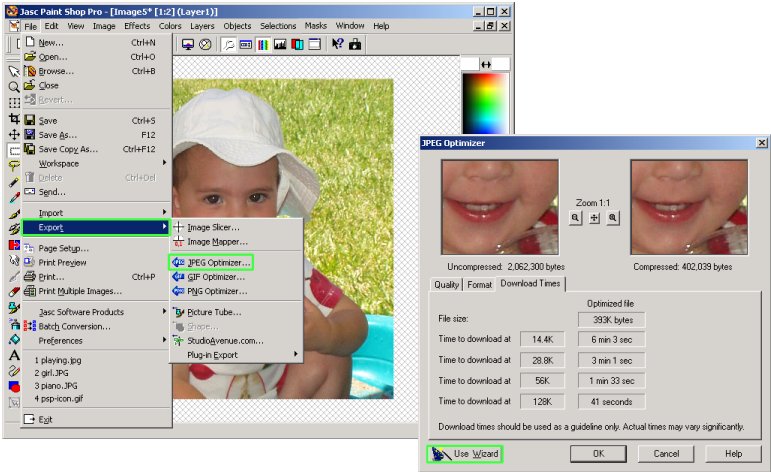This screenshot has height=472, width=771.
Task: Click the 14.4K download speed field
Action: (542, 339)
